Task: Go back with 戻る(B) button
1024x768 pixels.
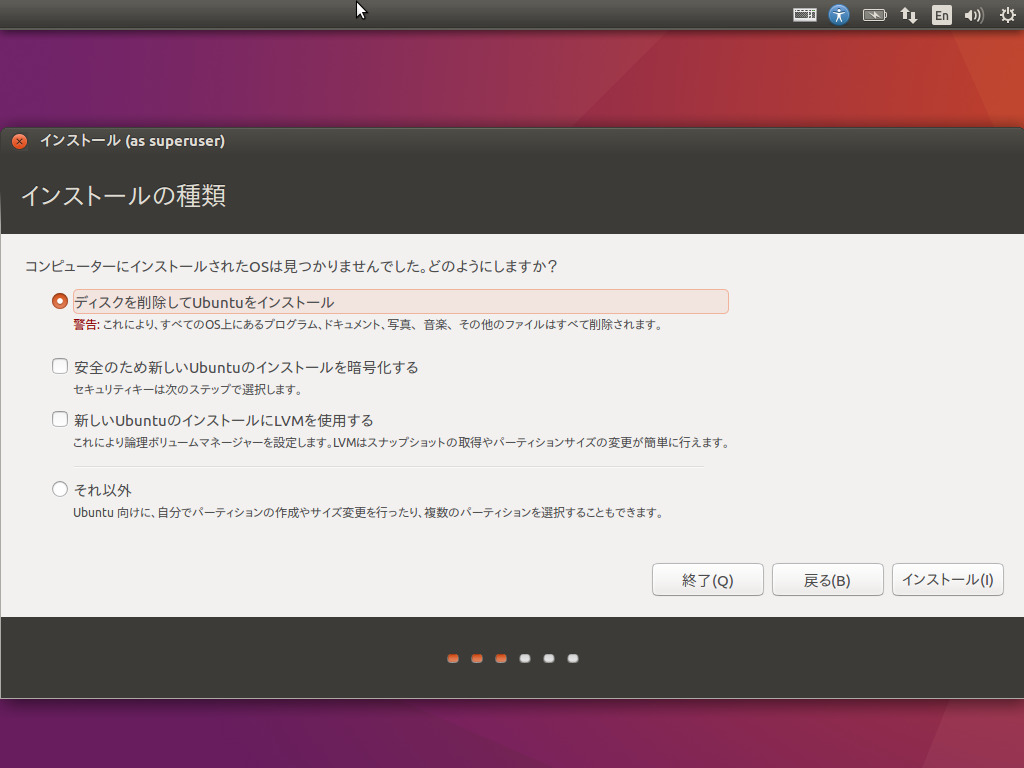Action: pos(827,580)
